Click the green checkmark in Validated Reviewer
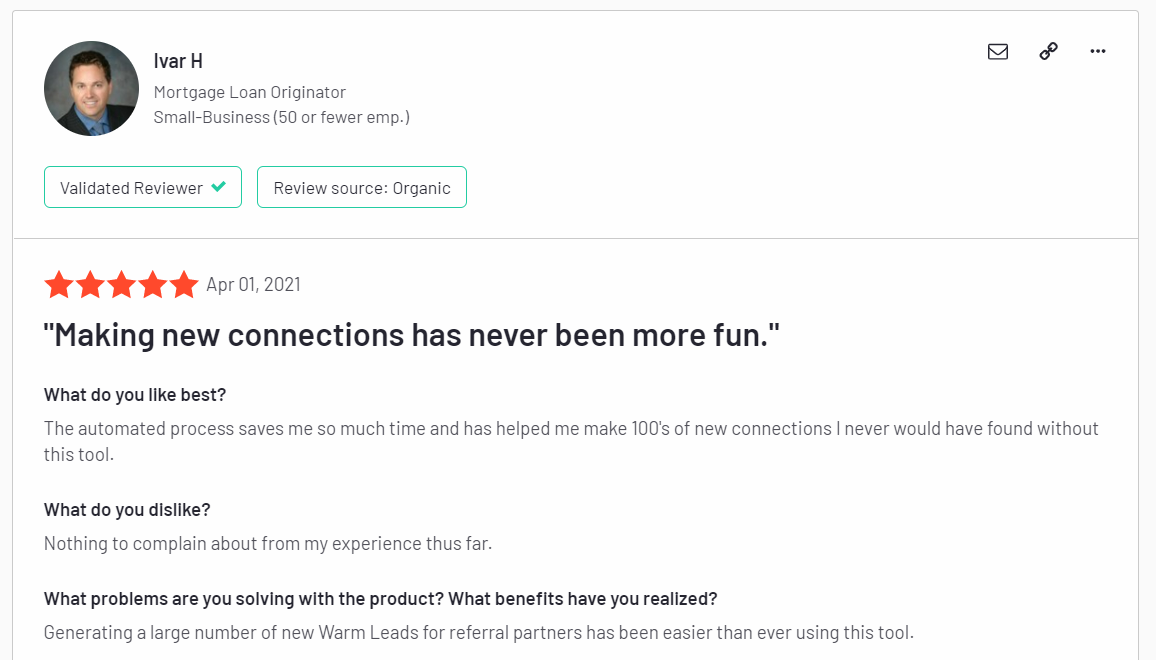This screenshot has width=1156, height=660. [218, 187]
